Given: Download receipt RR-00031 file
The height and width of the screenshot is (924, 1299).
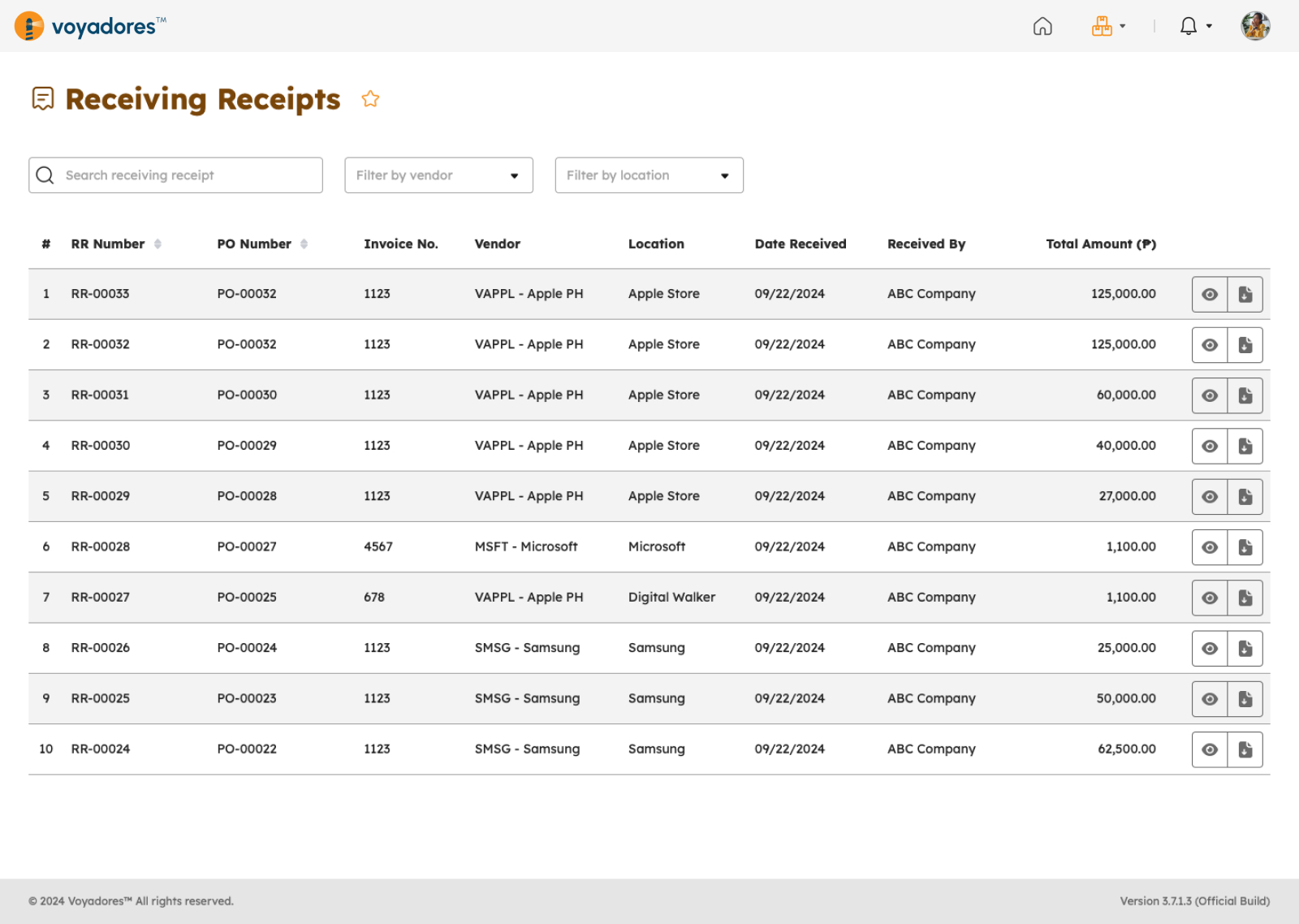Looking at the screenshot, I should tap(1245, 395).
